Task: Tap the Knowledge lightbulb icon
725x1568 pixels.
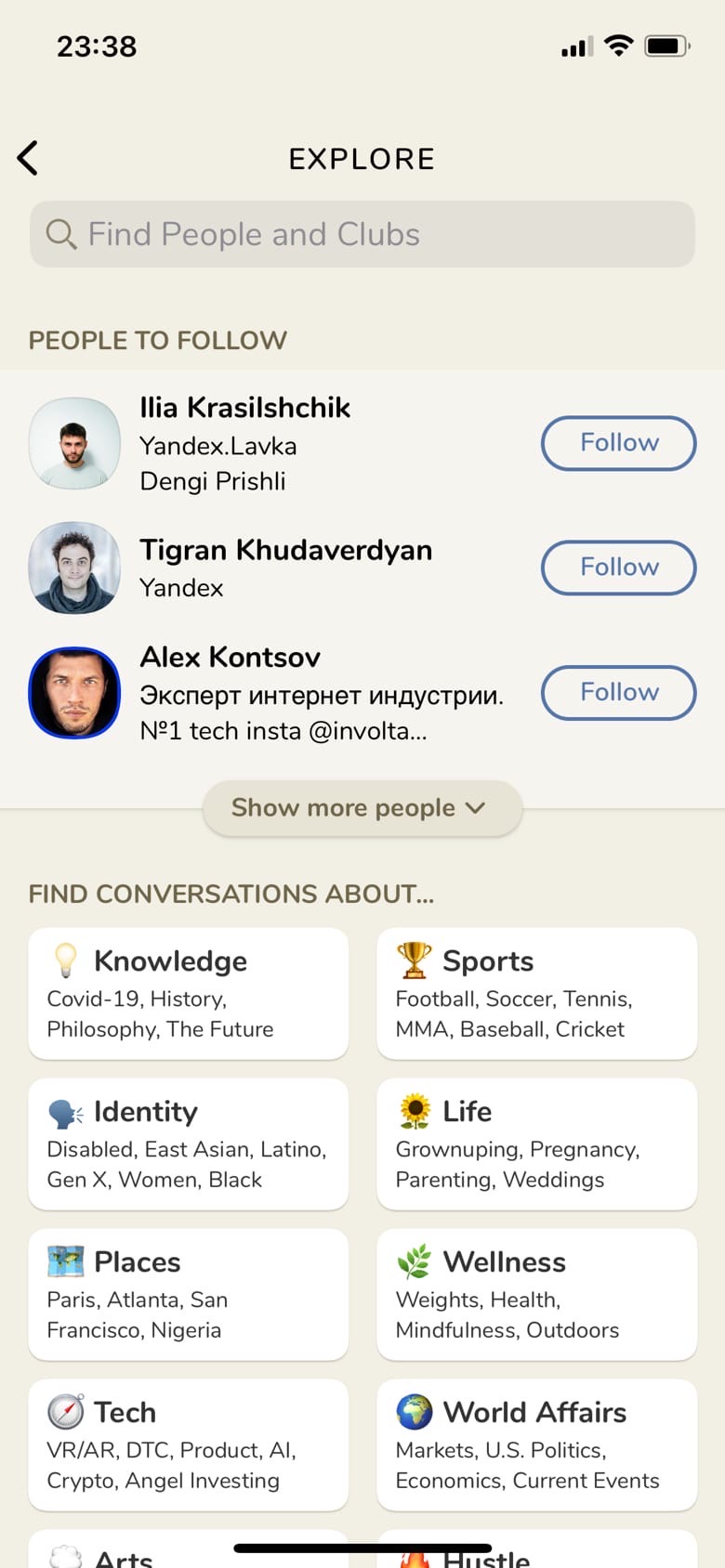Action: pyautogui.click(x=66, y=960)
